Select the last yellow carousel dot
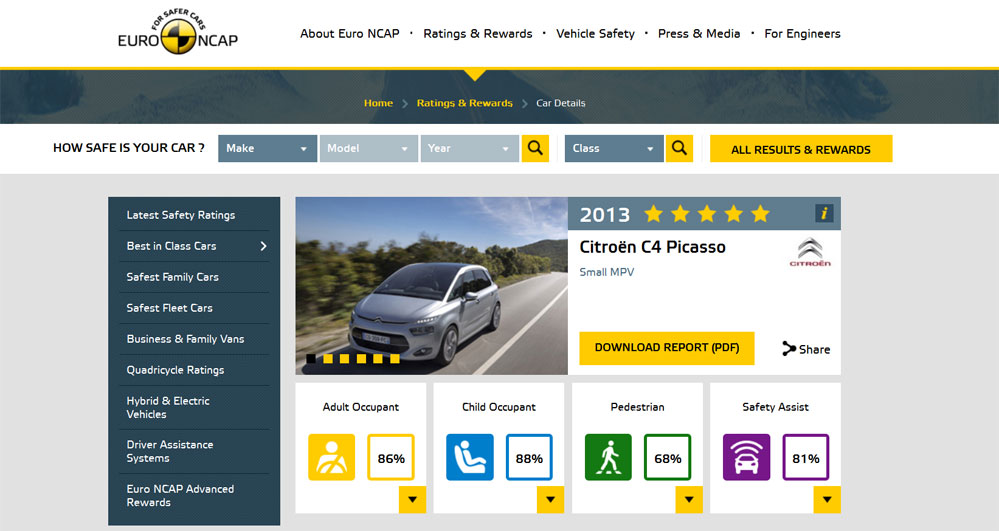 pos(394,359)
